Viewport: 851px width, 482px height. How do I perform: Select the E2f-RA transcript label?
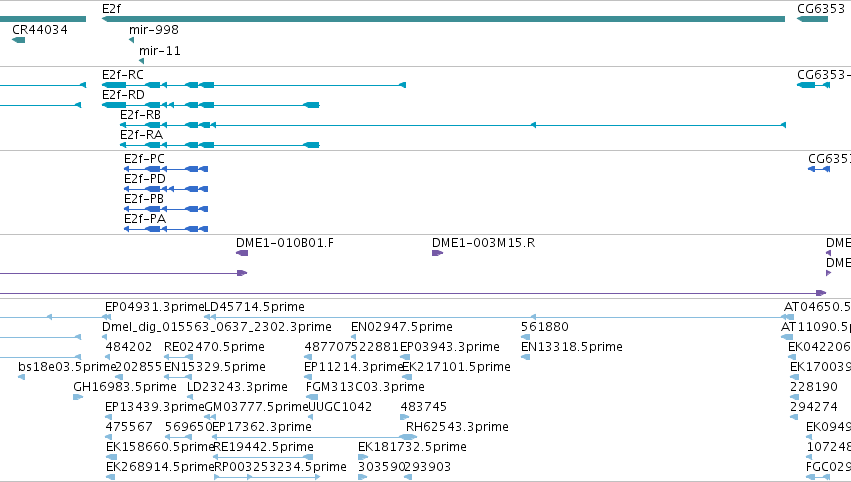(x=141, y=135)
